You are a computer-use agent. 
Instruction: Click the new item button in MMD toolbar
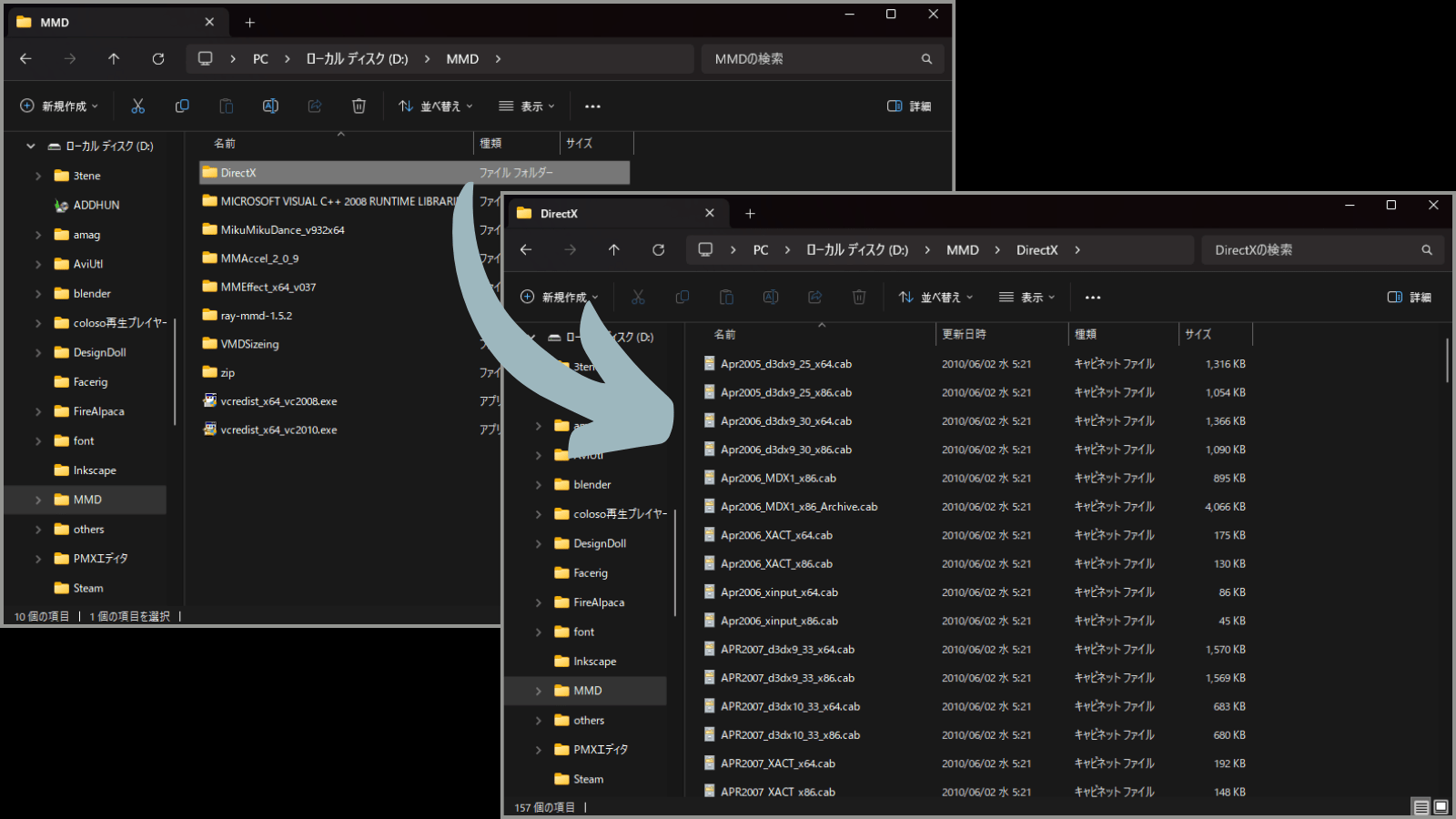coord(59,106)
